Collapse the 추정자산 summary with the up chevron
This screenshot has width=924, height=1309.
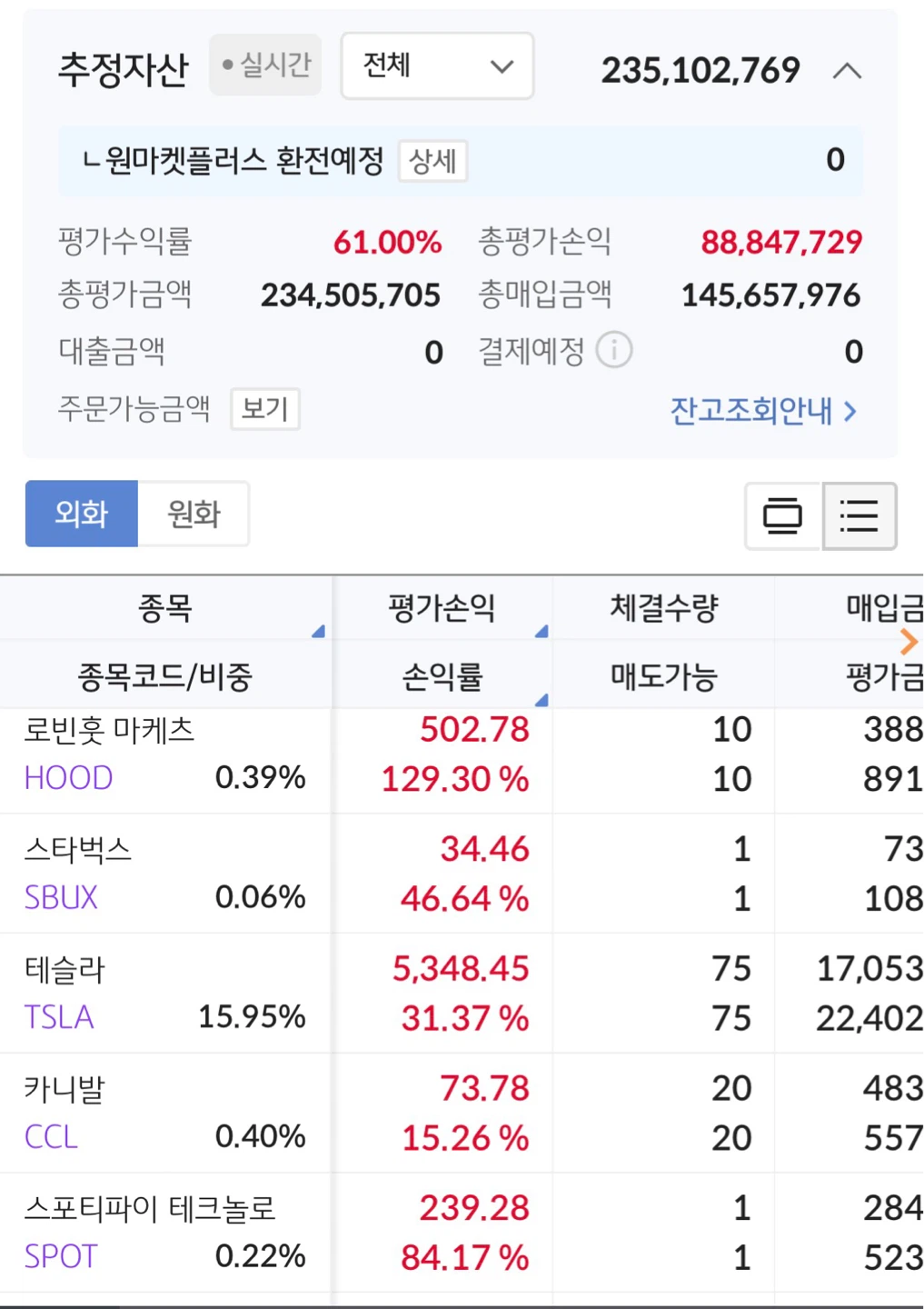(847, 71)
